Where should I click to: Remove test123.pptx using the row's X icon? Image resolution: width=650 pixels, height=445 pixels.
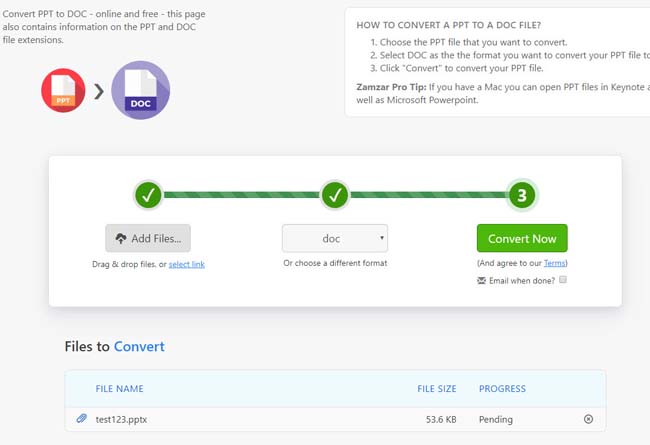588,419
